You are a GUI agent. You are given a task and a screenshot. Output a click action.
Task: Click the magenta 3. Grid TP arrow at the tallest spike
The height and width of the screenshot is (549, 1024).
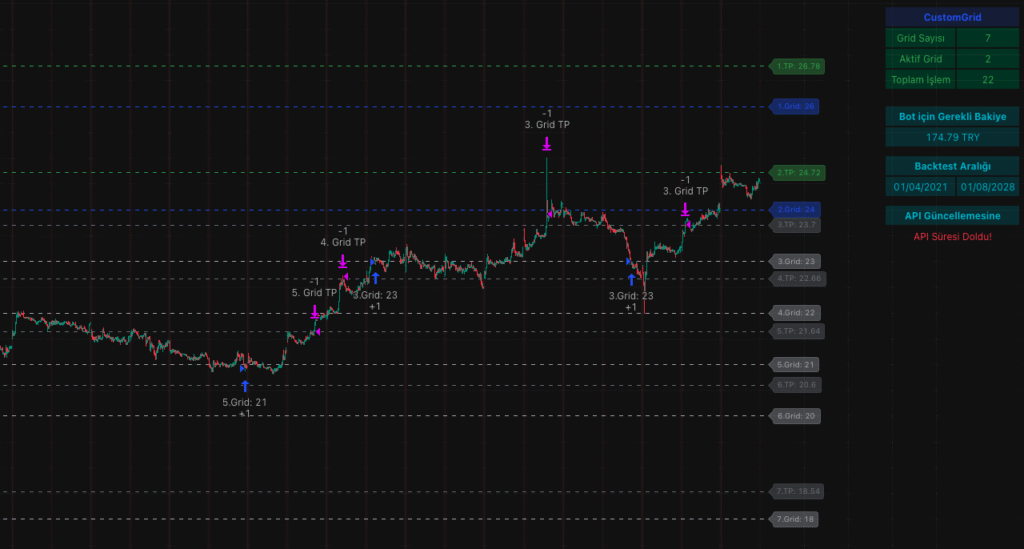(547, 145)
